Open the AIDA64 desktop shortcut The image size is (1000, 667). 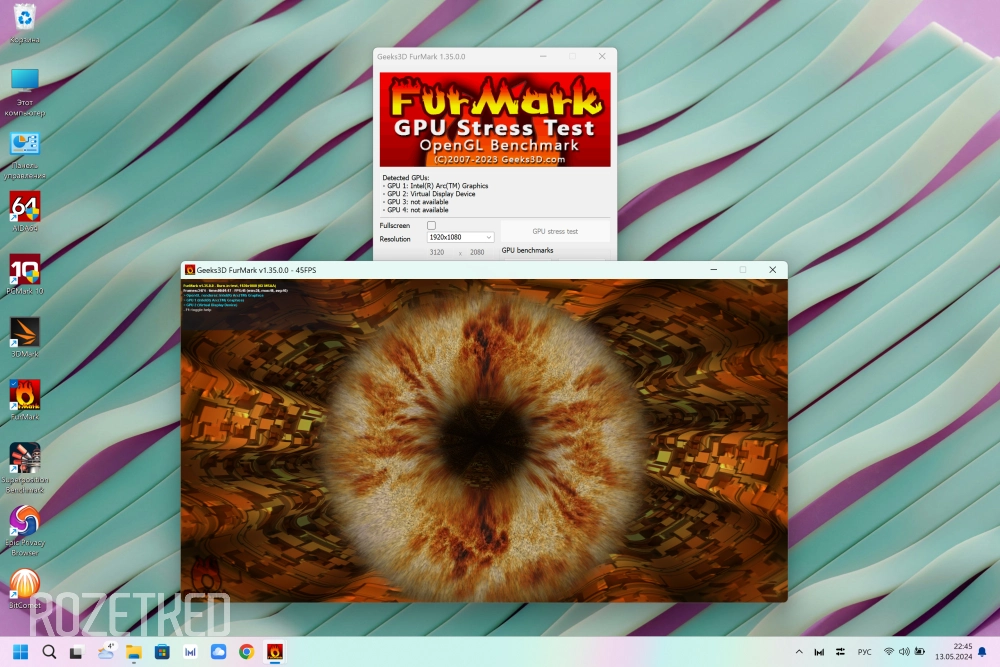click(x=25, y=208)
